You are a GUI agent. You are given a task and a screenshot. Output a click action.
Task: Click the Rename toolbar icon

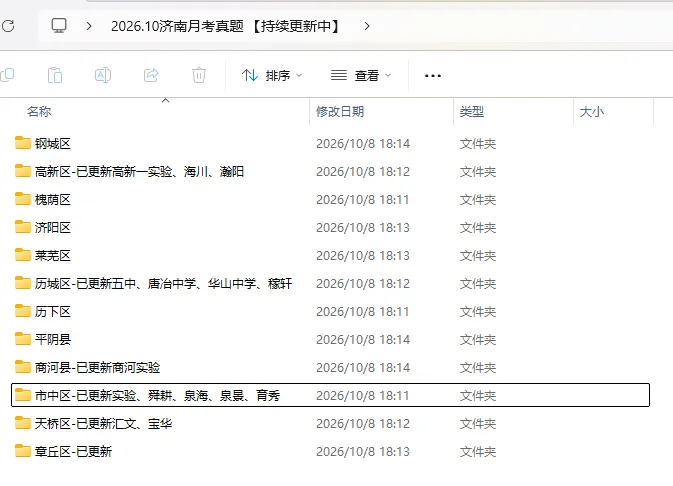[103, 76]
